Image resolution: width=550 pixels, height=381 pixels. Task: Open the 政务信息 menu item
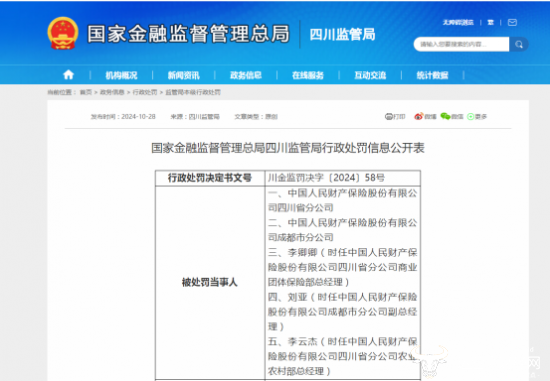pyautogui.click(x=246, y=75)
